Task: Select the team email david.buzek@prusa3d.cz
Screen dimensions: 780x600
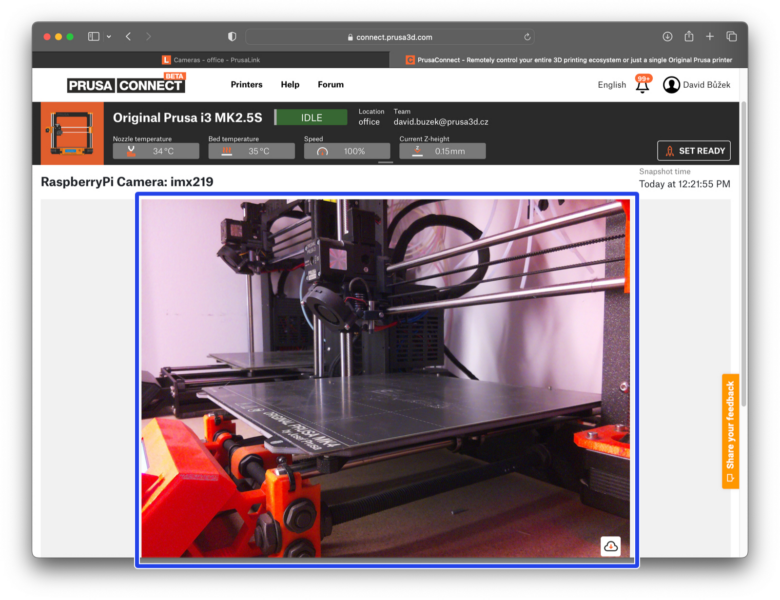Action: (x=441, y=122)
